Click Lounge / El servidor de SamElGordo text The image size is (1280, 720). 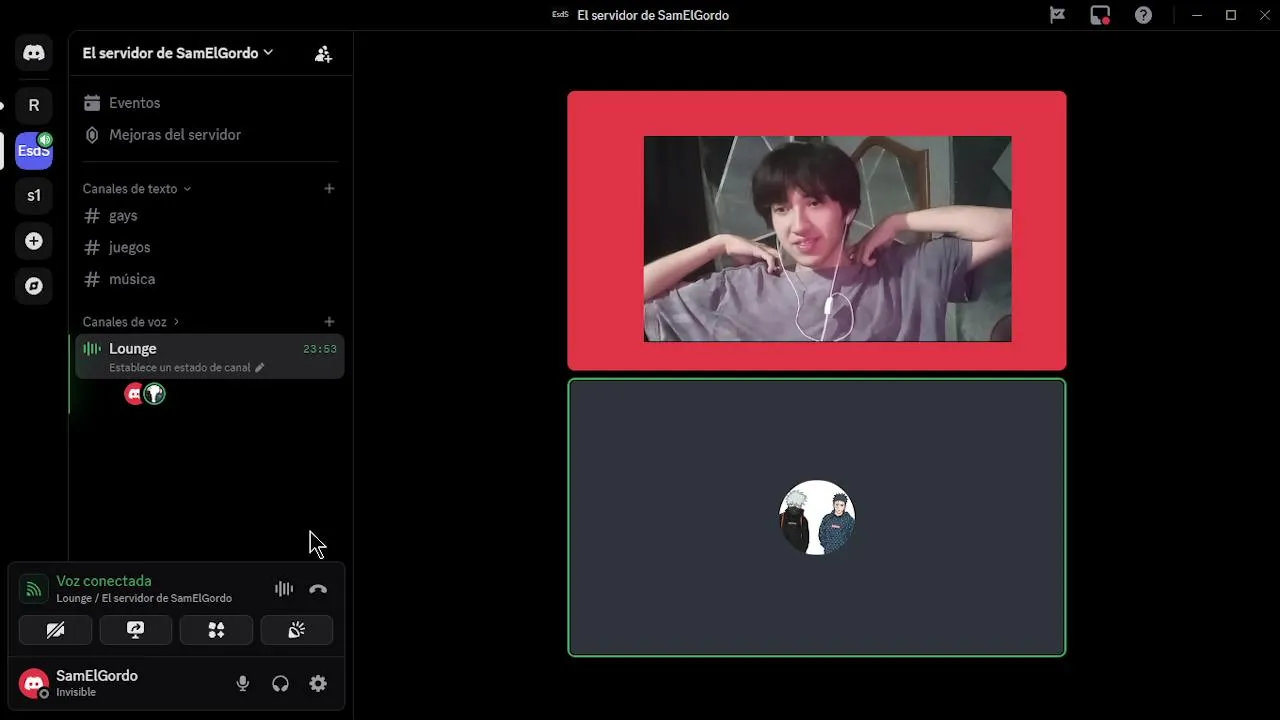[x=144, y=598]
